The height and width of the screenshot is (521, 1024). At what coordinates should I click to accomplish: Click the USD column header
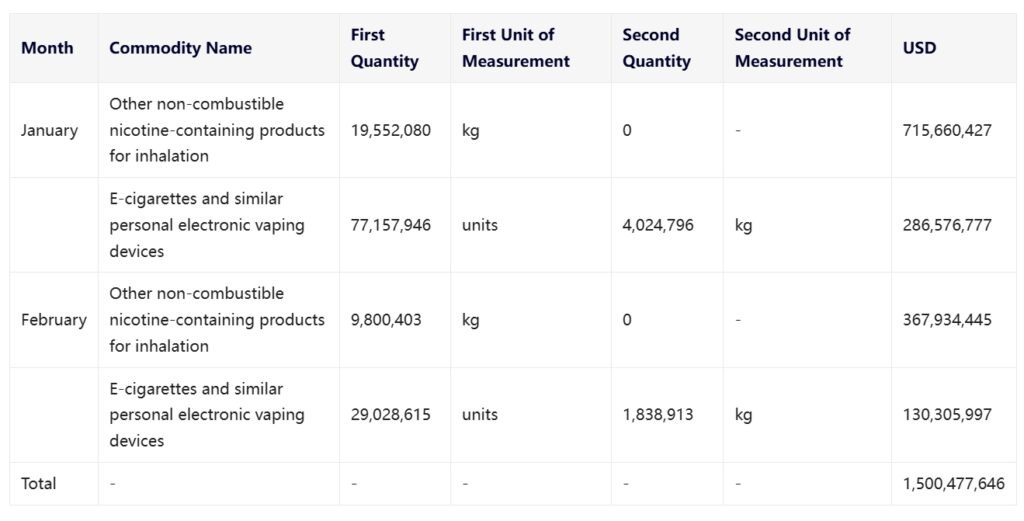919,48
